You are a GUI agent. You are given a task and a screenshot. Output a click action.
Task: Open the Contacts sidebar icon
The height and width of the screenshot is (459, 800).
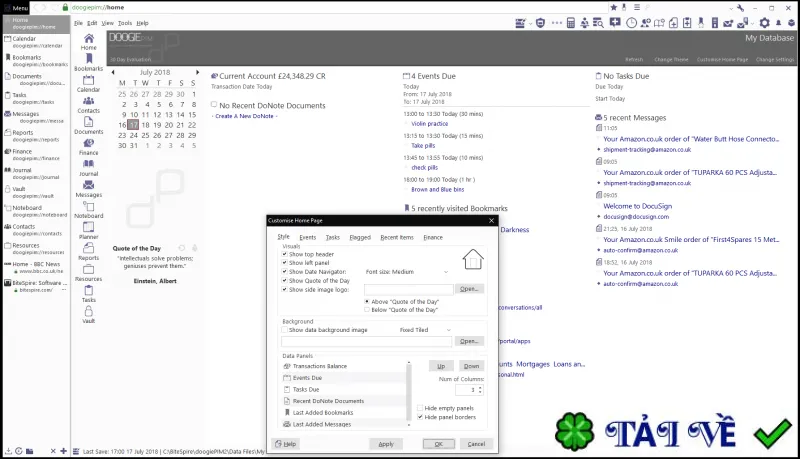(x=88, y=105)
